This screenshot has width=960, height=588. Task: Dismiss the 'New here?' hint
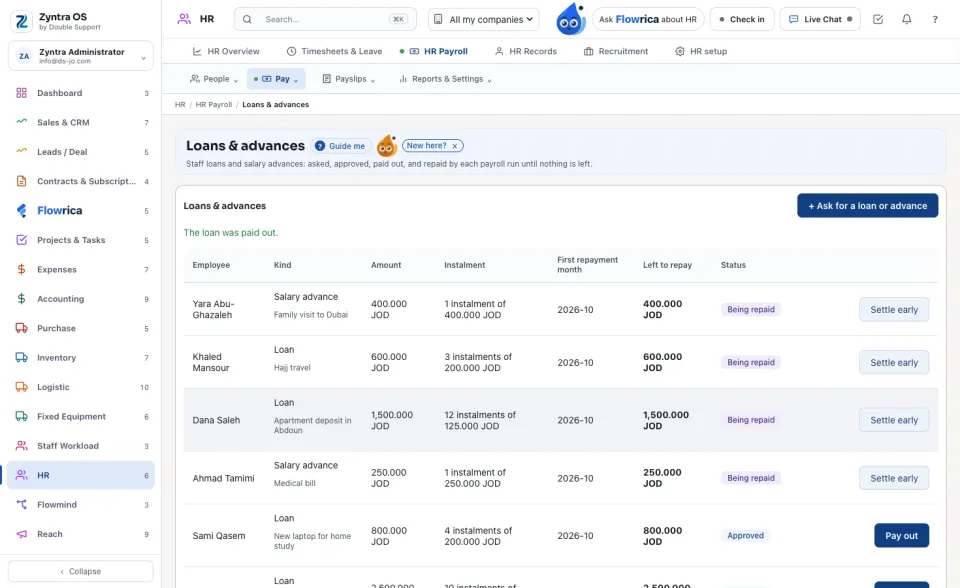click(x=454, y=146)
